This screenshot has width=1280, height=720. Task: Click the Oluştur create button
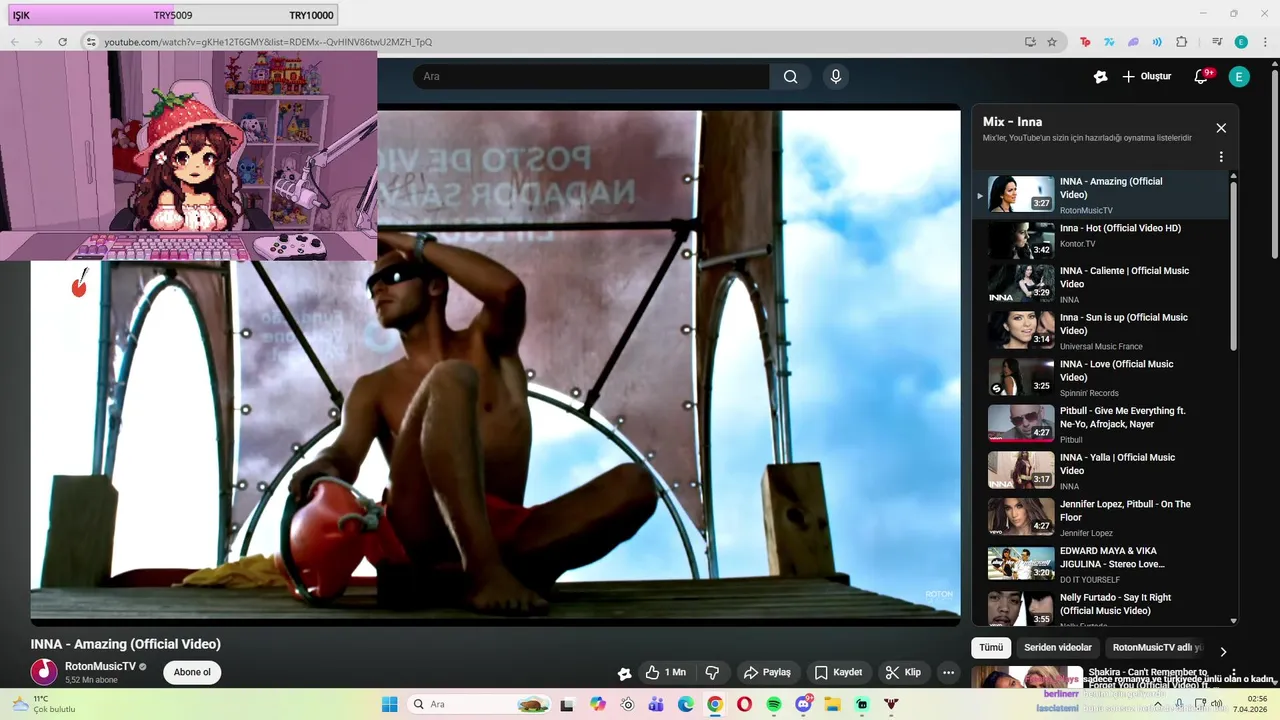pos(1146,77)
